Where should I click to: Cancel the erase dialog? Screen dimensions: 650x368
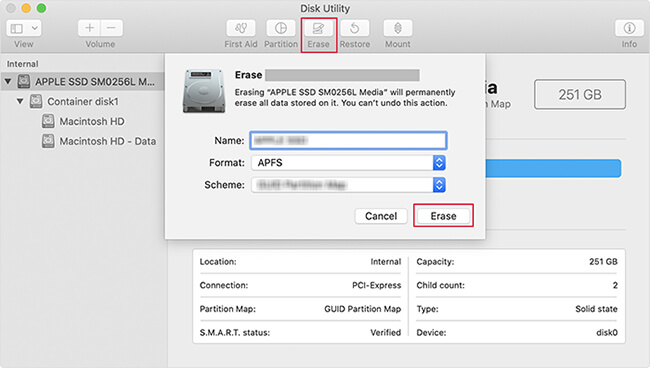tap(381, 216)
